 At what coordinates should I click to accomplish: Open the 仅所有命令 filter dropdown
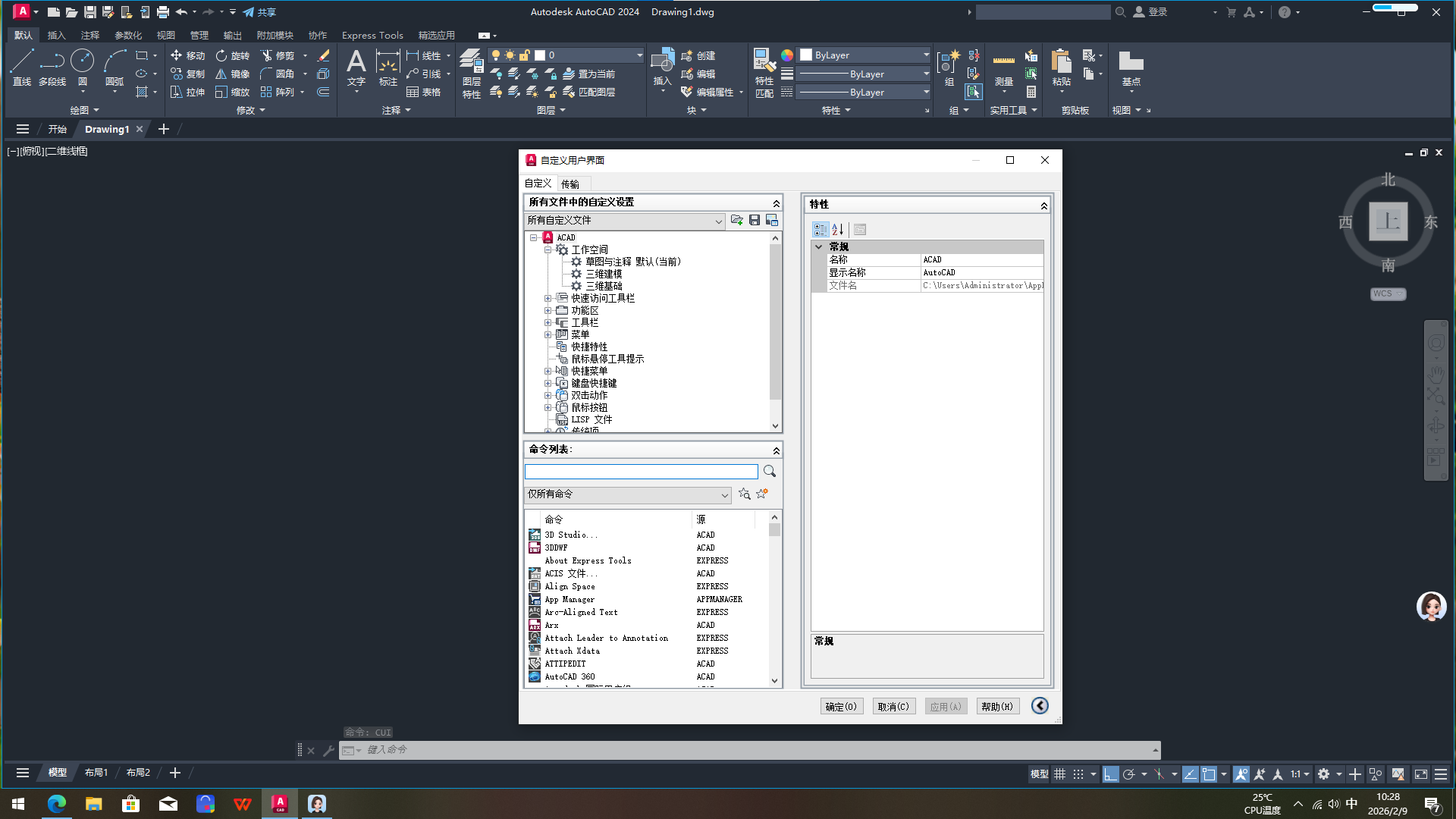[627, 494]
